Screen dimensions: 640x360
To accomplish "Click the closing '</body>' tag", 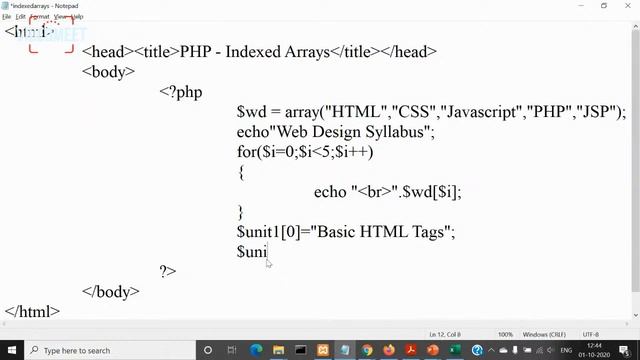I will pyautogui.click(x=111, y=291).
